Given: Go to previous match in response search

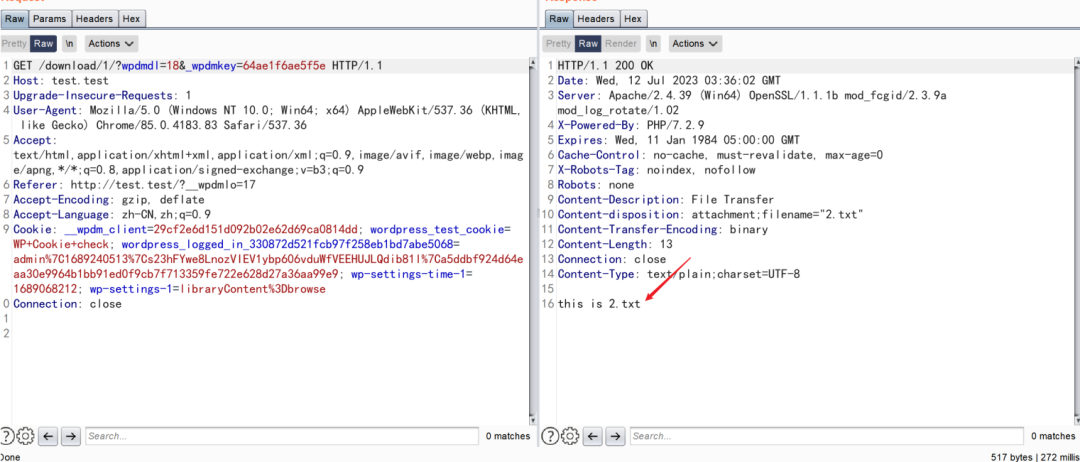Looking at the screenshot, I should [x=592, y=436].
